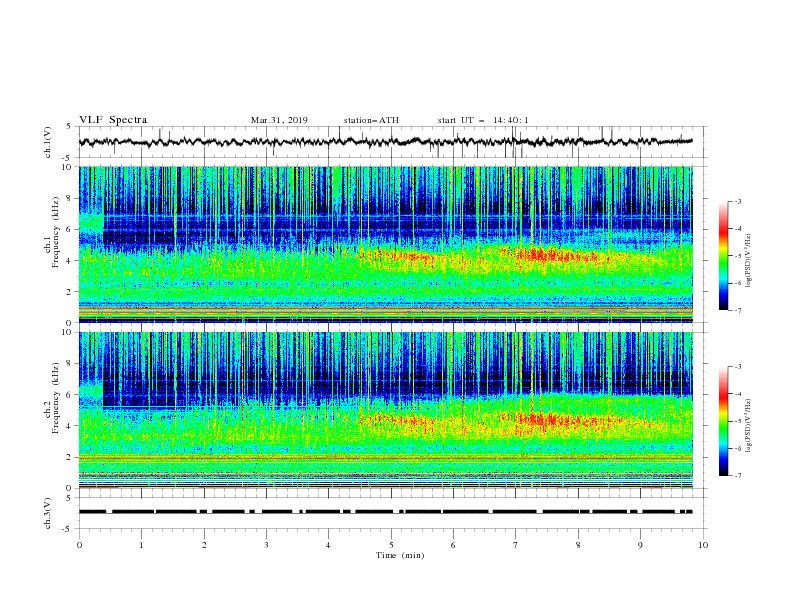Click the "Time (min)" axis label

[x=400, y=555]
